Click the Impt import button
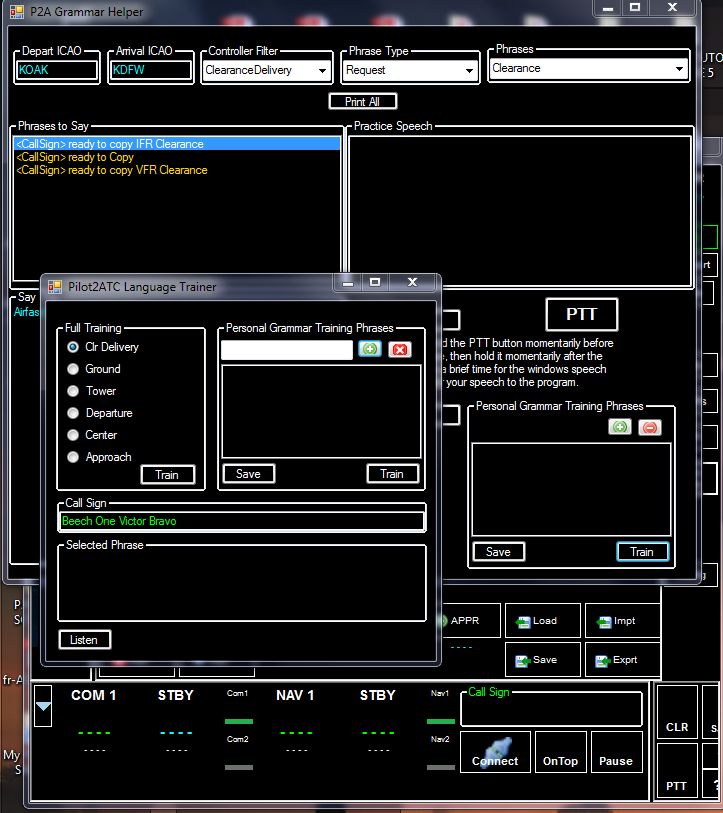 coord(622,621)
